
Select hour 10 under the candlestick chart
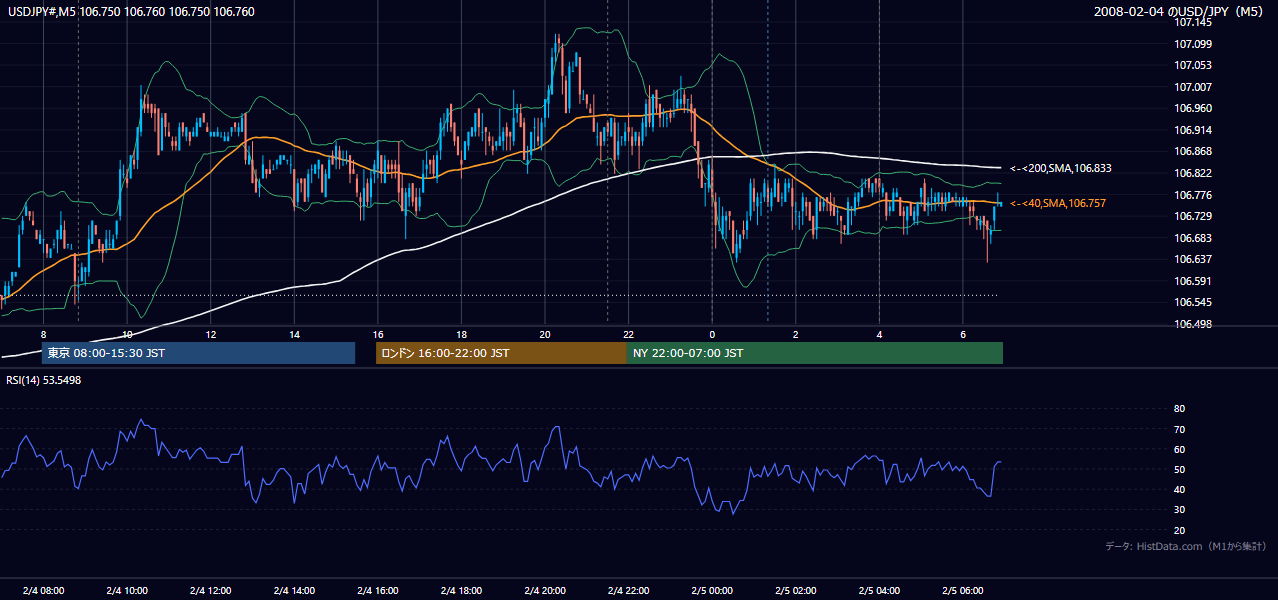pyautogui.click(x=127, y=334)
